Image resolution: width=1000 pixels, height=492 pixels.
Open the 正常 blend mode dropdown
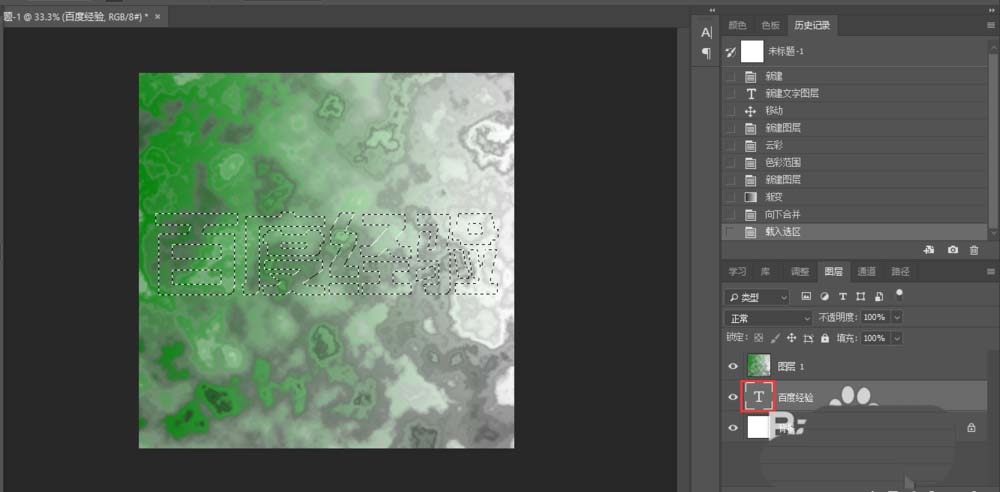(768, 317)
